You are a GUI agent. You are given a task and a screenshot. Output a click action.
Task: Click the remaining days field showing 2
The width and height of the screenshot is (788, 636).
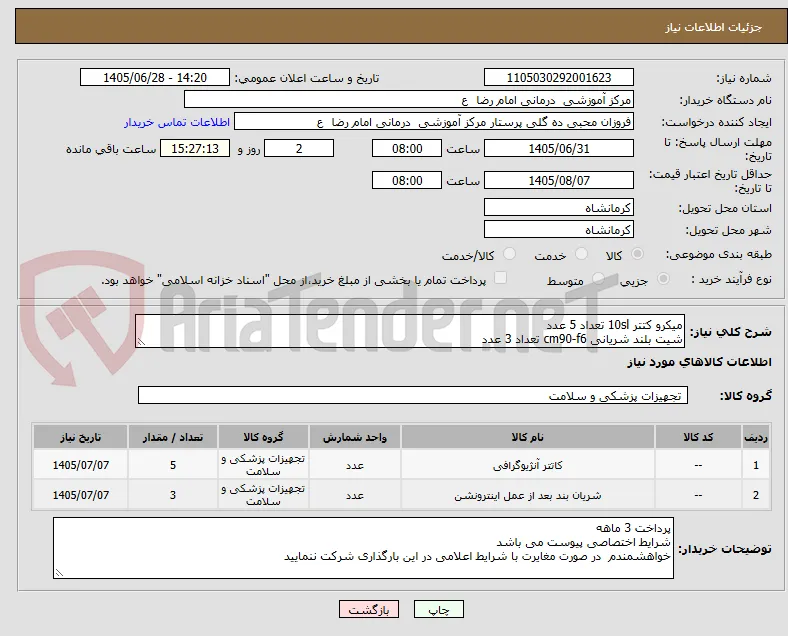pos(299,149)
